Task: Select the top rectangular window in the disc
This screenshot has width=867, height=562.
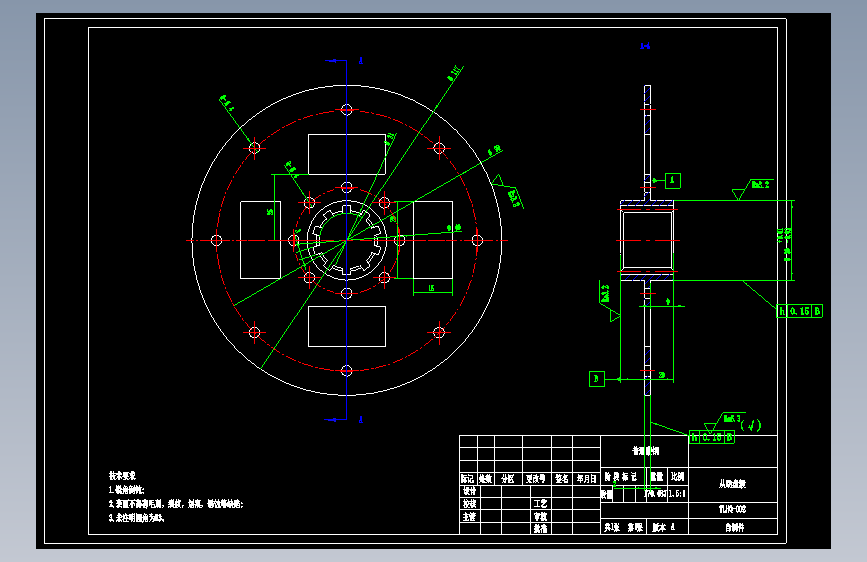Action: coord(347,154)
